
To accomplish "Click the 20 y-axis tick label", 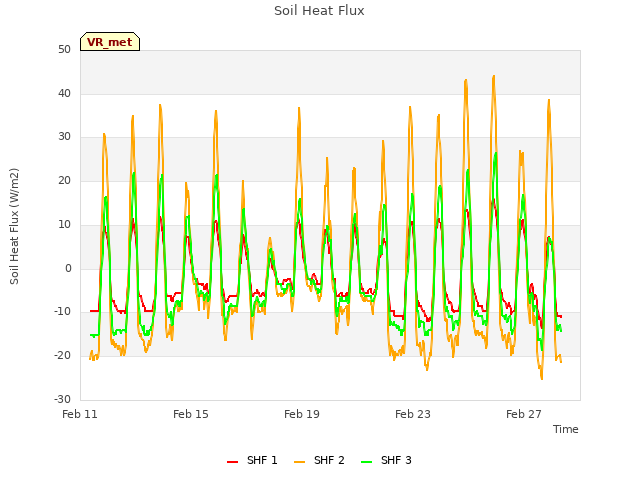I will click(64, 180).
